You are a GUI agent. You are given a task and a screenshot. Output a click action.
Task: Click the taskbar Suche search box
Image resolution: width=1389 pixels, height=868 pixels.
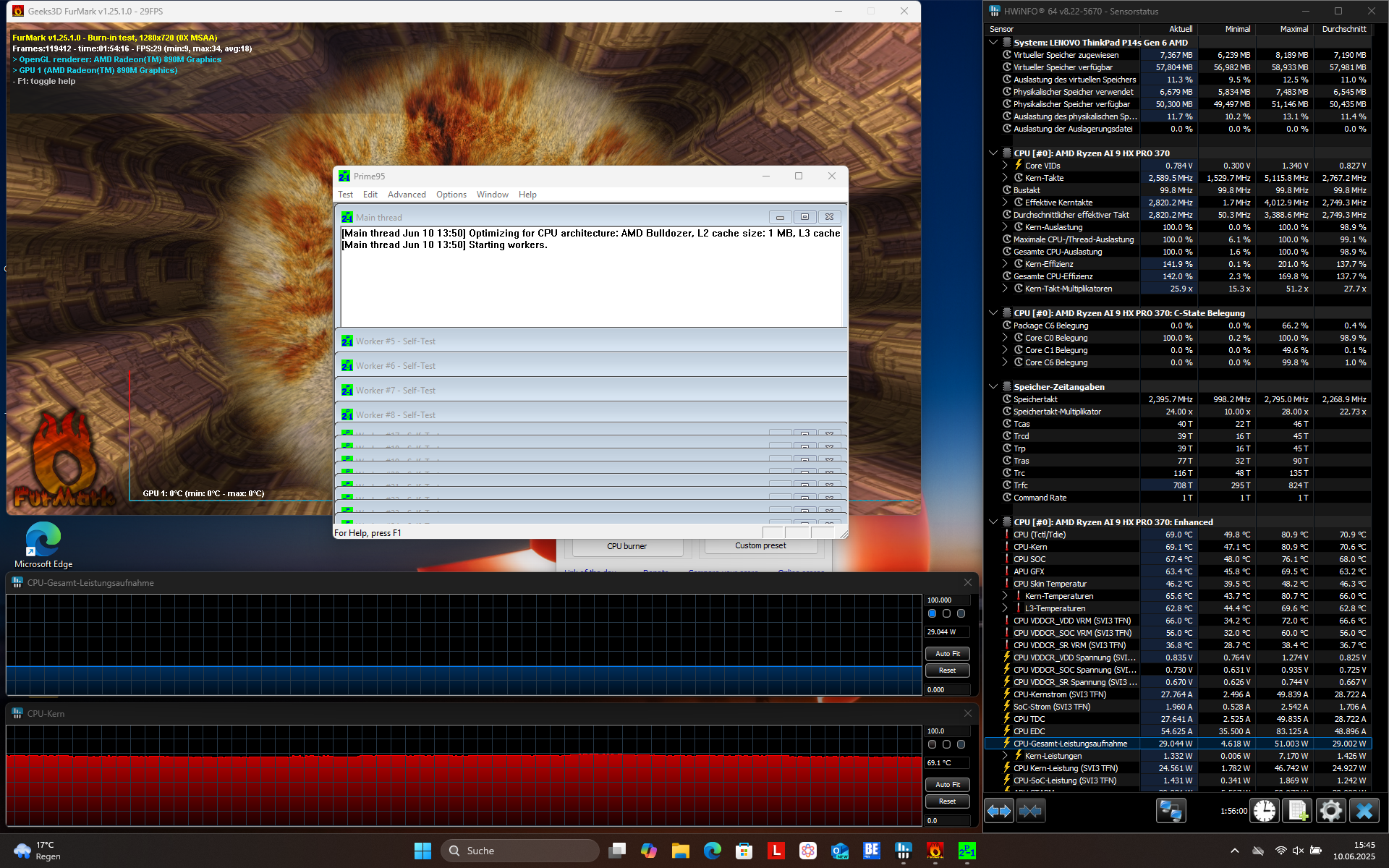point(520,851)
